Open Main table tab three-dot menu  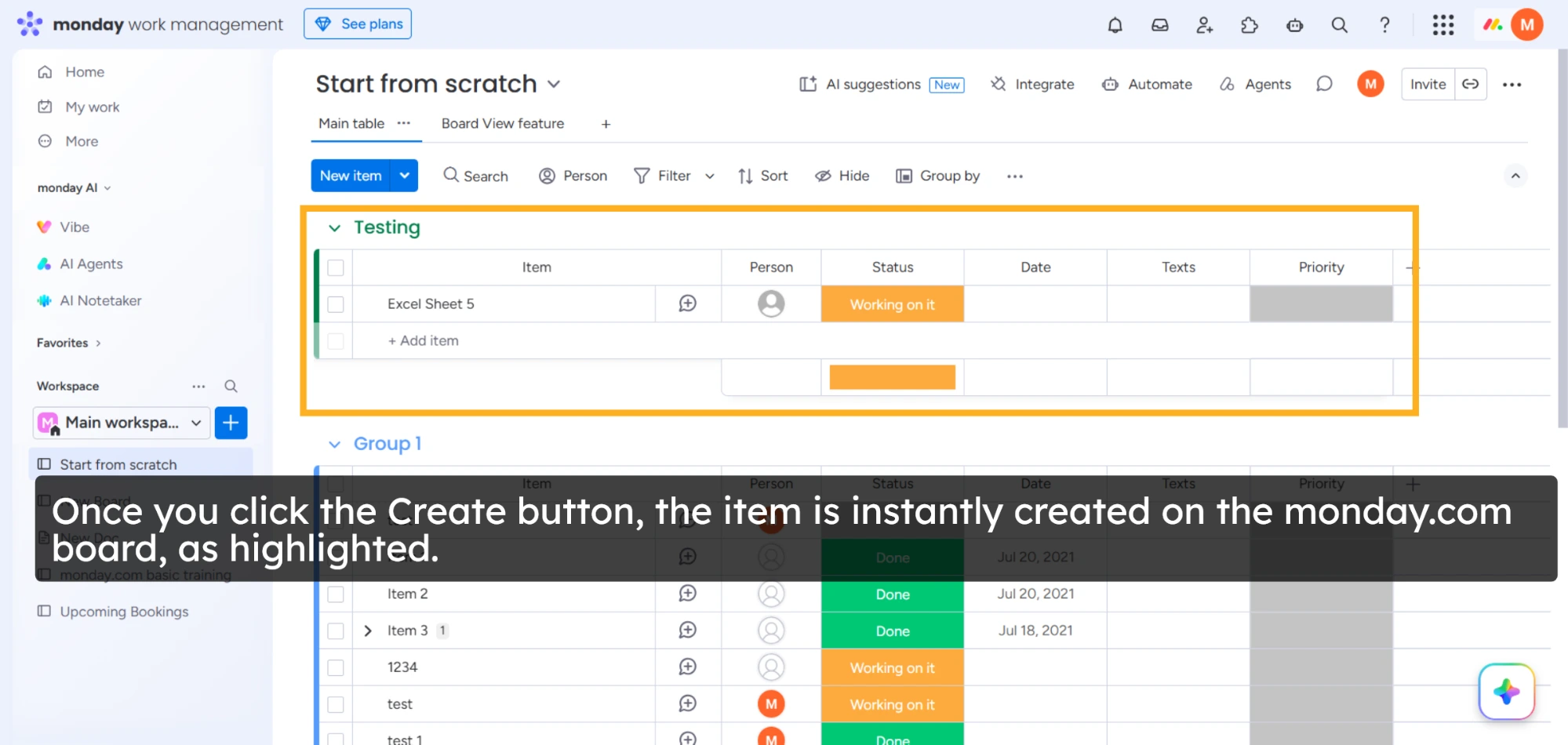(404, 123)
